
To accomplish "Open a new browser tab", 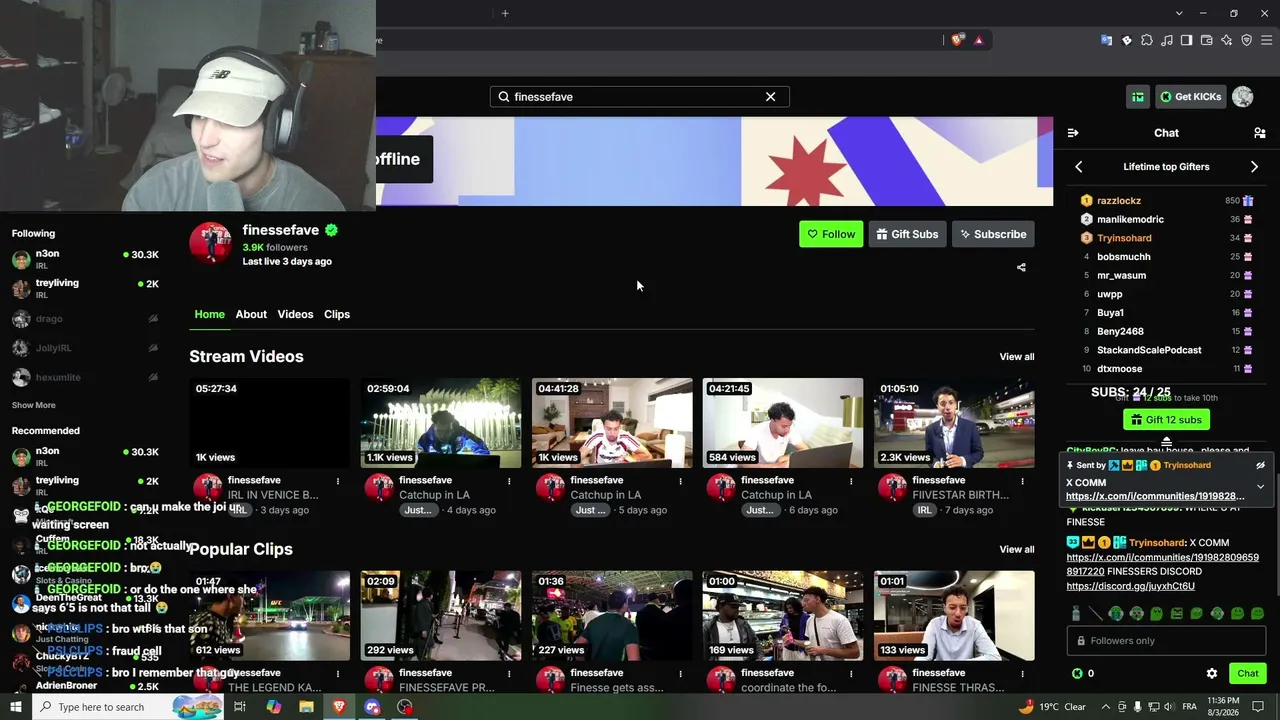I will (505, 13).
